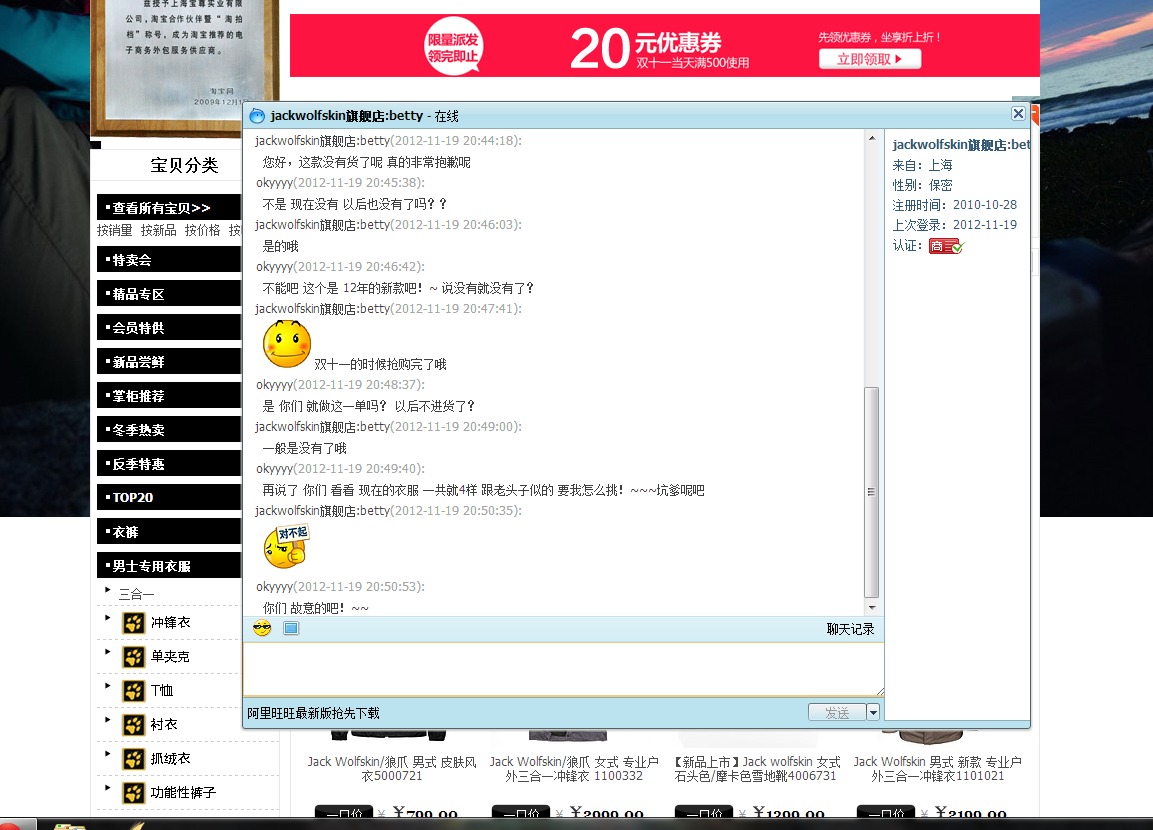Expand the 三合一 category triangle
The width and height of the screenshot is (1153, 830).
point(107,590)
